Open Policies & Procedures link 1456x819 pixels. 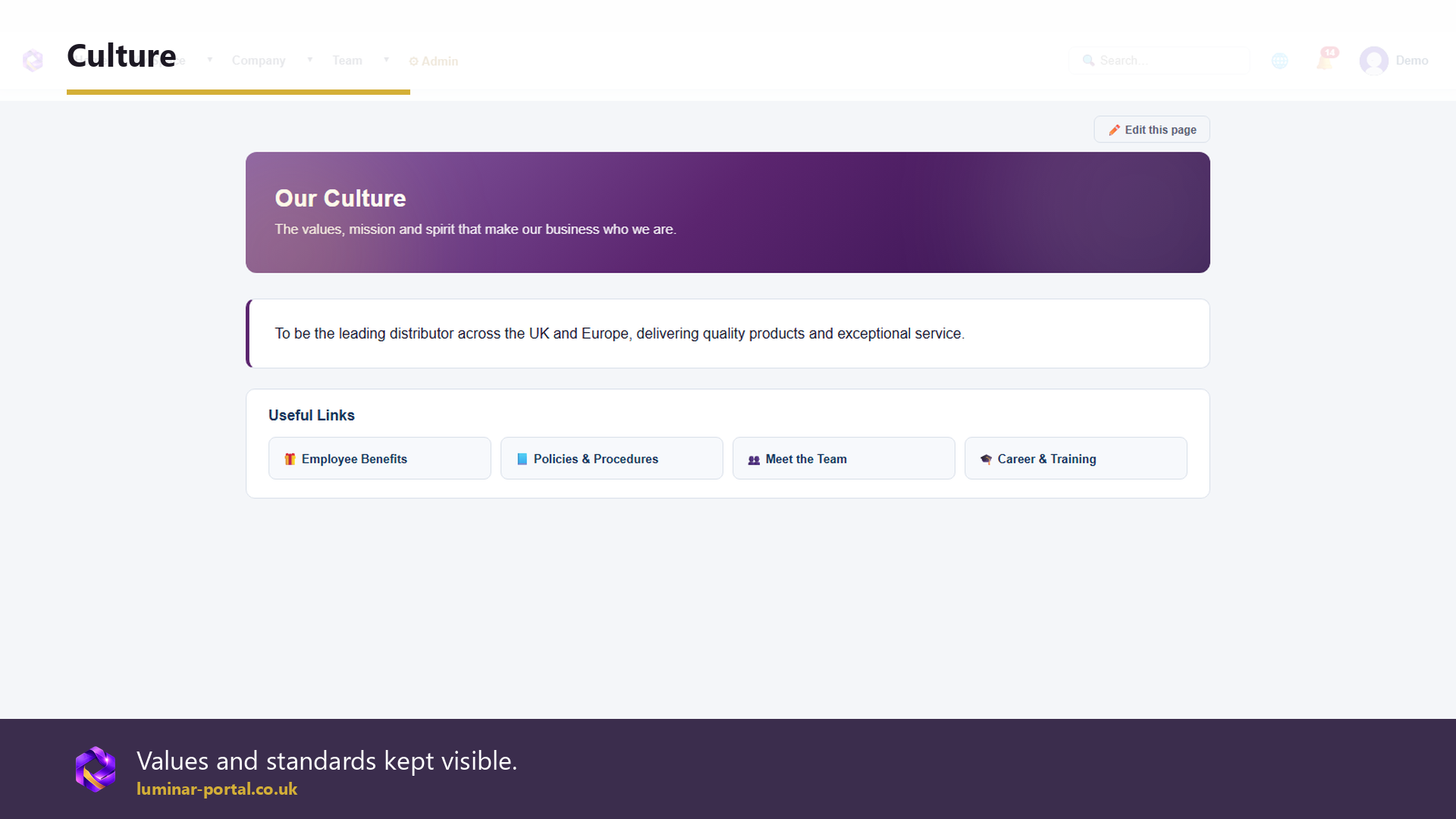(x=612, y=459)
